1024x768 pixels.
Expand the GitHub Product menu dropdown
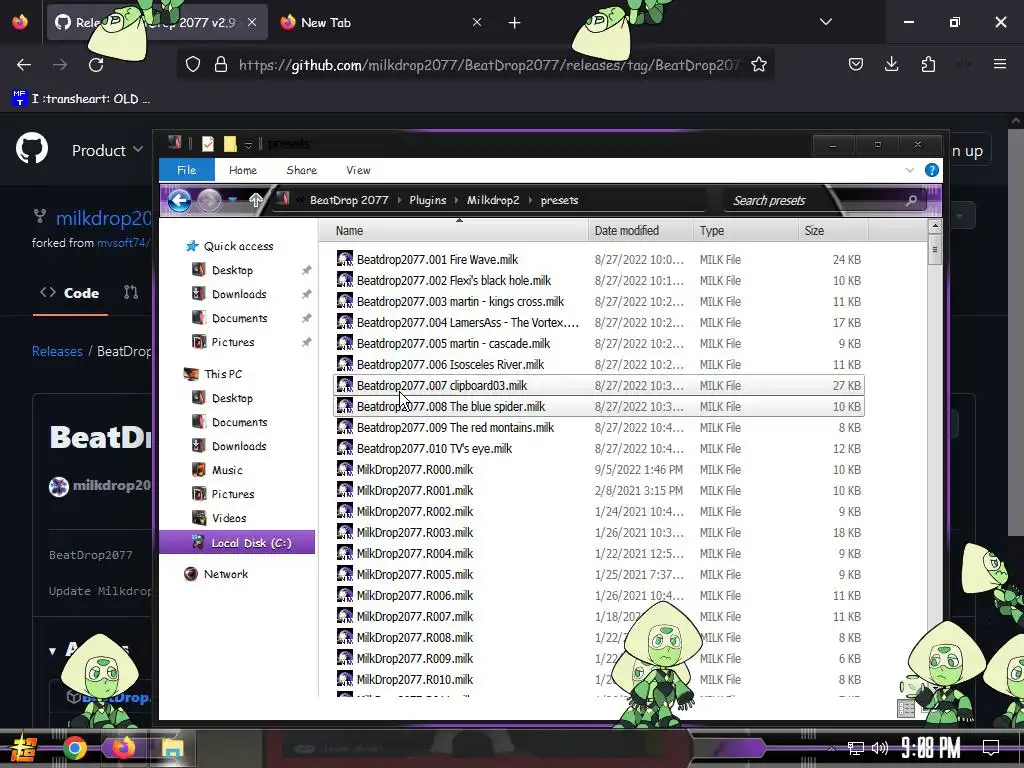107,150
